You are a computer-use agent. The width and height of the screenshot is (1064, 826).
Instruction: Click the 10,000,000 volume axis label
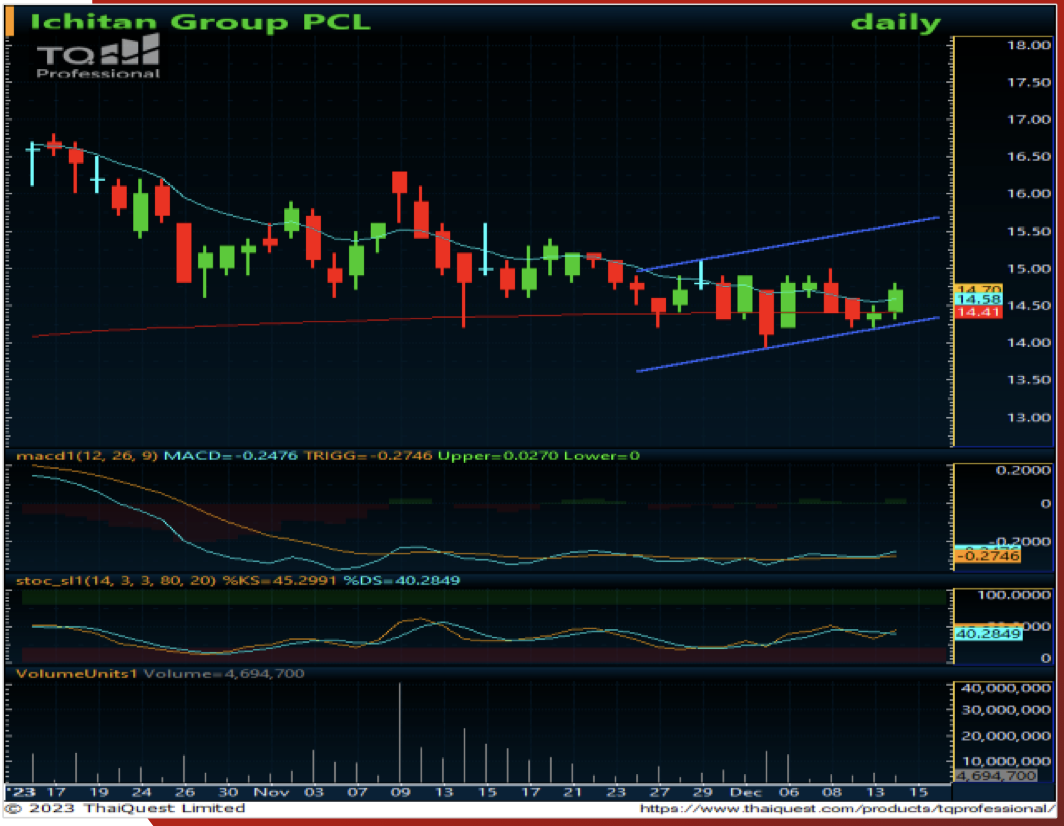[1006, 762]
